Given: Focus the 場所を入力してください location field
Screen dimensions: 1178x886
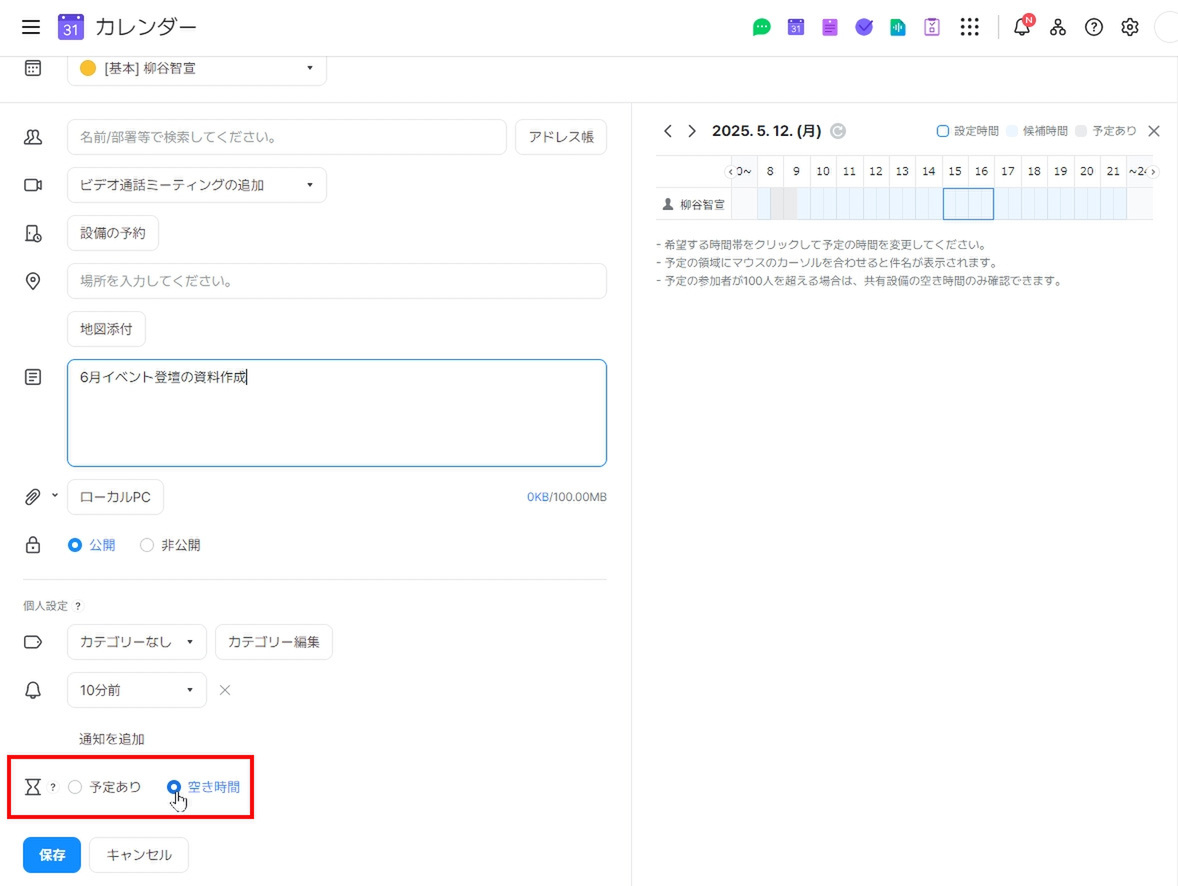Looking at the screenshot, I should (x=337, y=281).
